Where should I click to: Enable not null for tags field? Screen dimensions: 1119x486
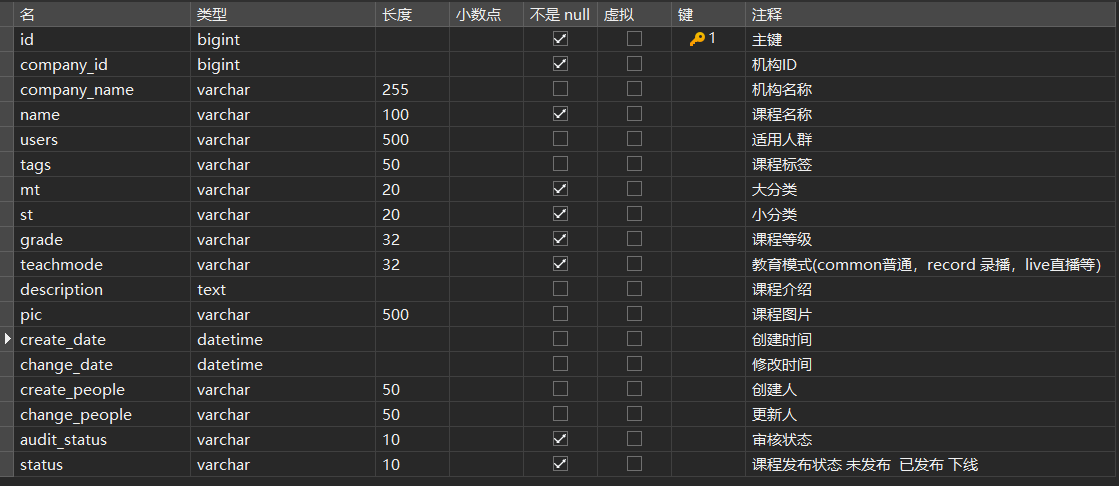click(x=560, y=163)
